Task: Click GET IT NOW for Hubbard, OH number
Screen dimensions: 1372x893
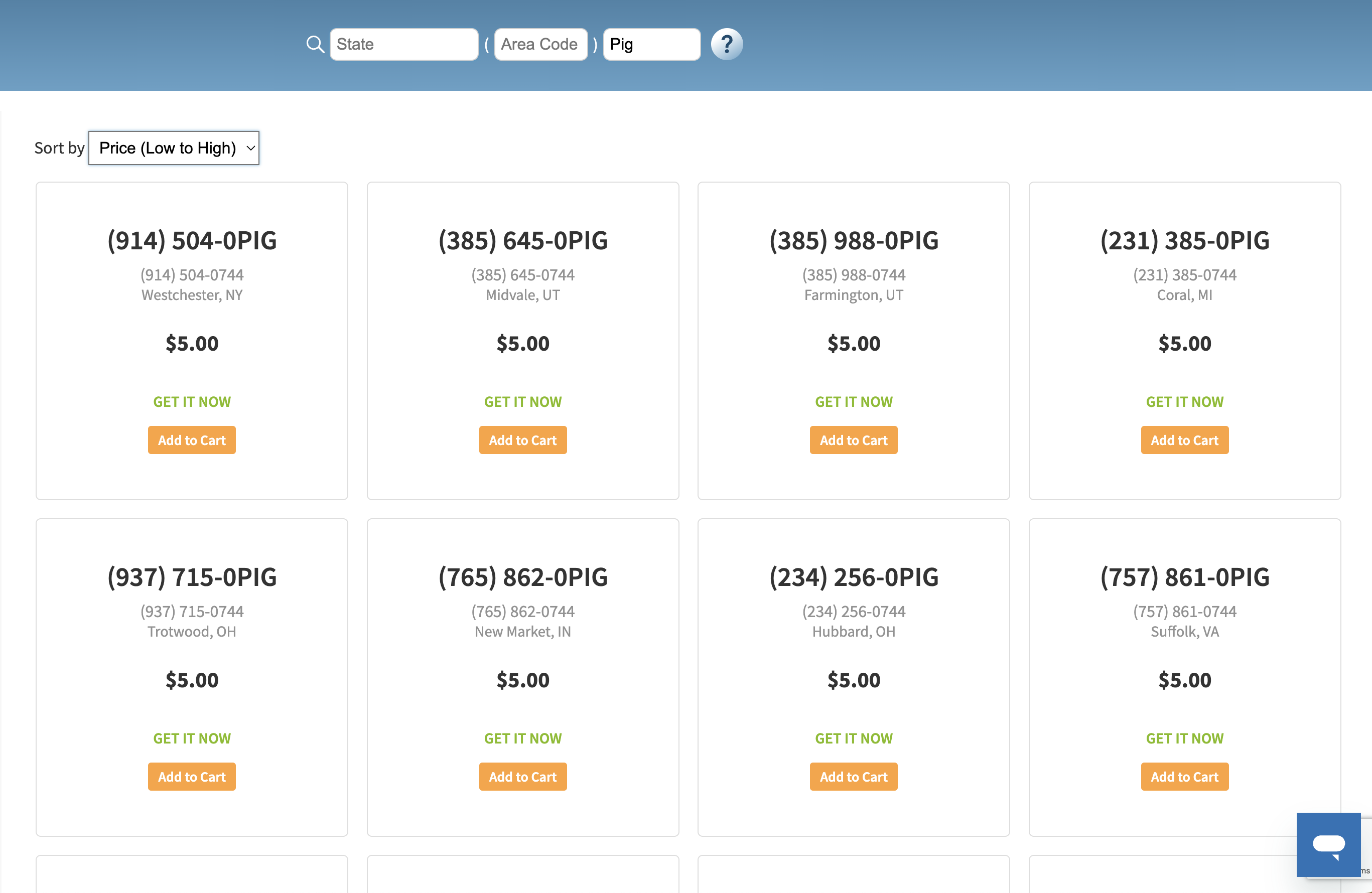Action: (x=854, y=738)
